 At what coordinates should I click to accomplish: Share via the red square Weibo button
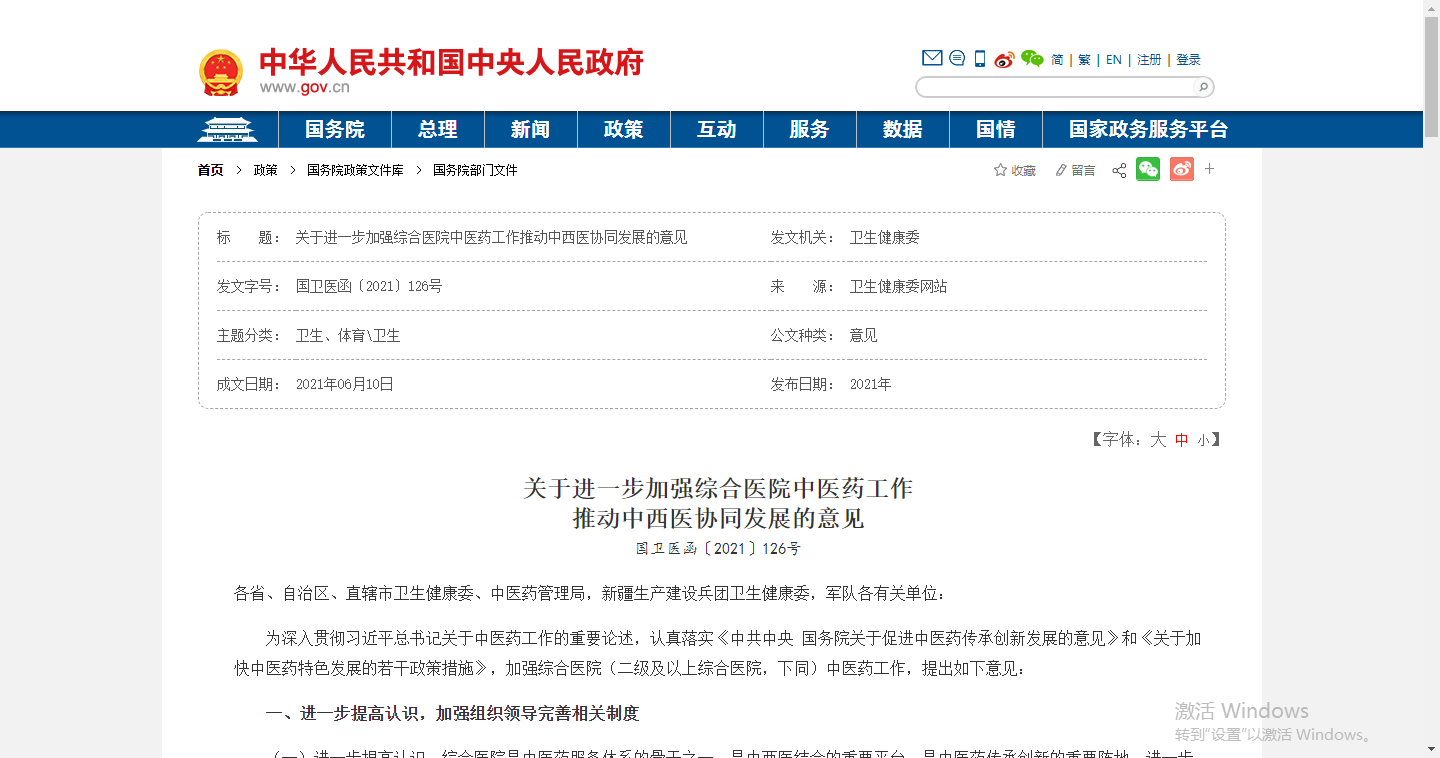(x=1182, y=170)
